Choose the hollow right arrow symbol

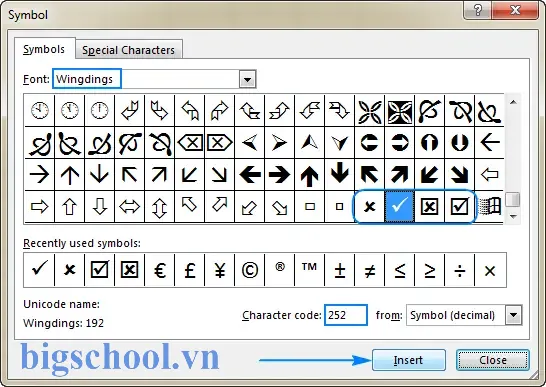pyautogui.click(x=39, y=206)
